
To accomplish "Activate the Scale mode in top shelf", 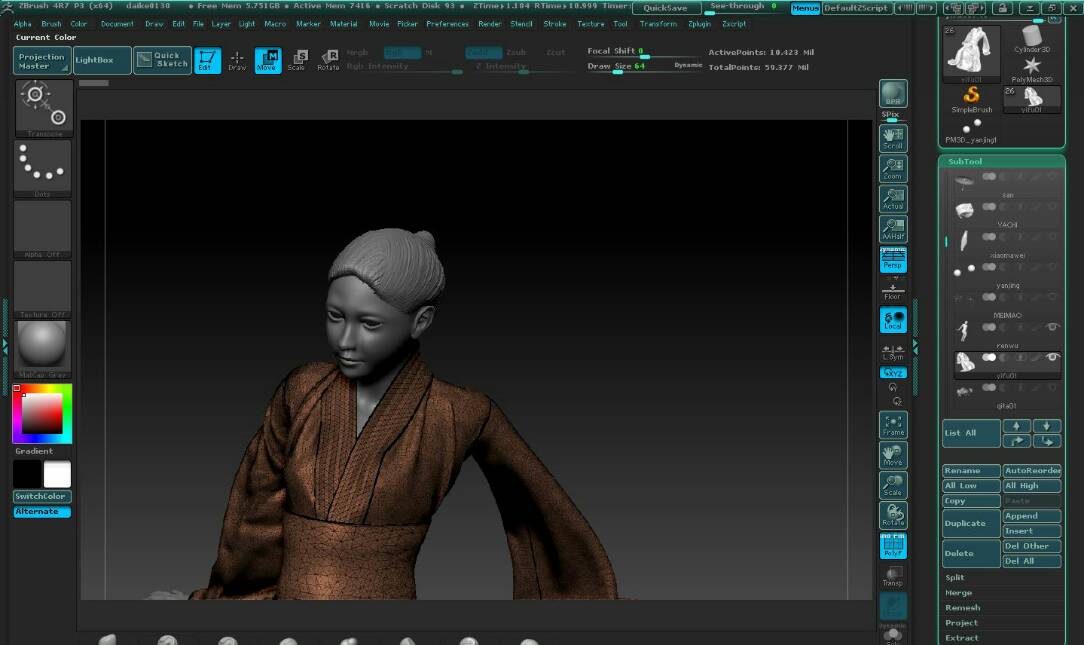I will click(297, 60).
